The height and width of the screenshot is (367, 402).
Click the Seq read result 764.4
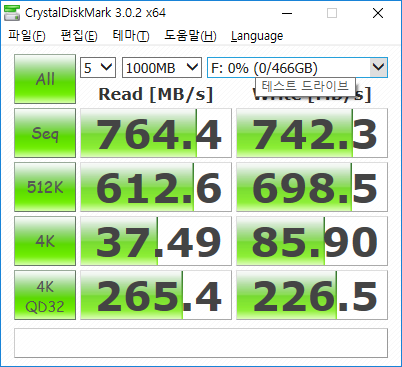point(156,133)
